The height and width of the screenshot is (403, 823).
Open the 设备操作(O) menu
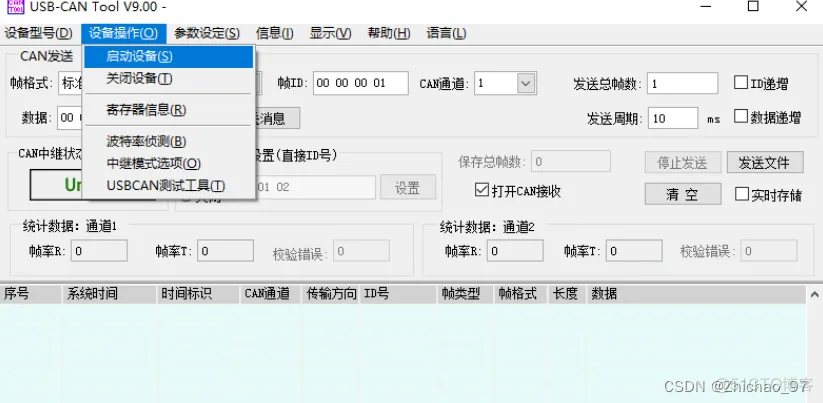[x=123, y=34]
